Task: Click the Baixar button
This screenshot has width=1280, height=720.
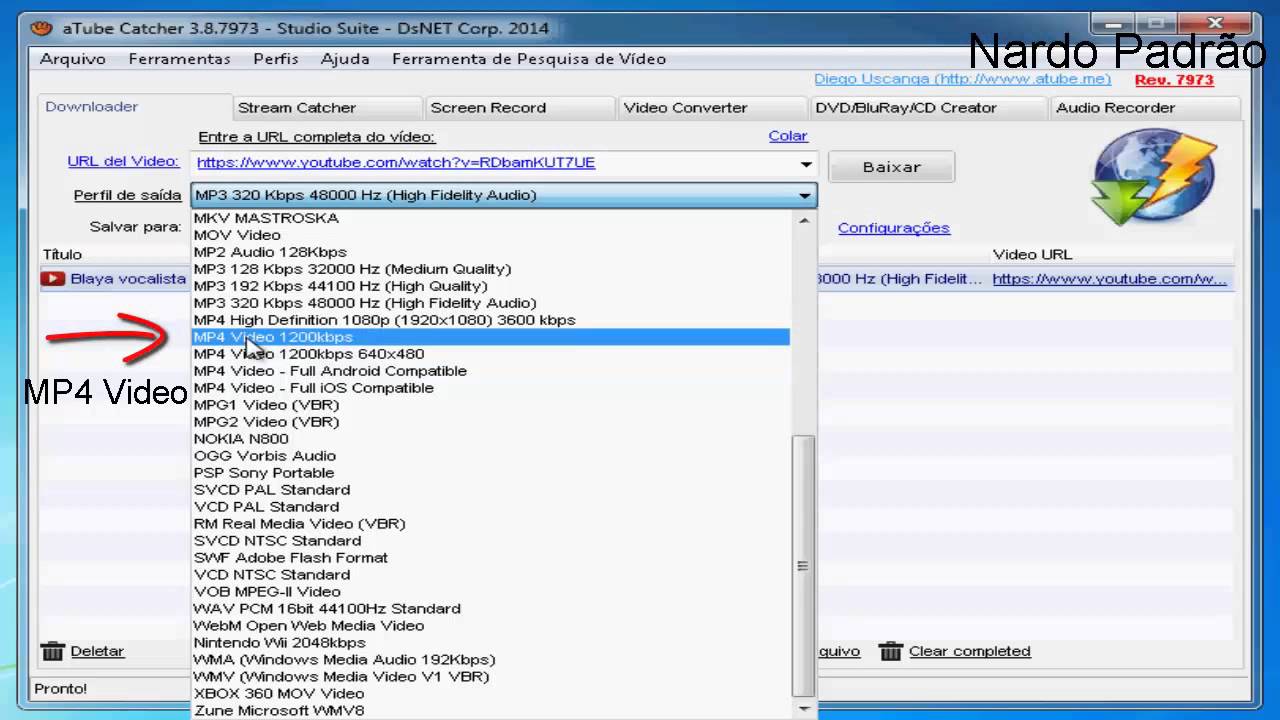Action: point(891,167)
